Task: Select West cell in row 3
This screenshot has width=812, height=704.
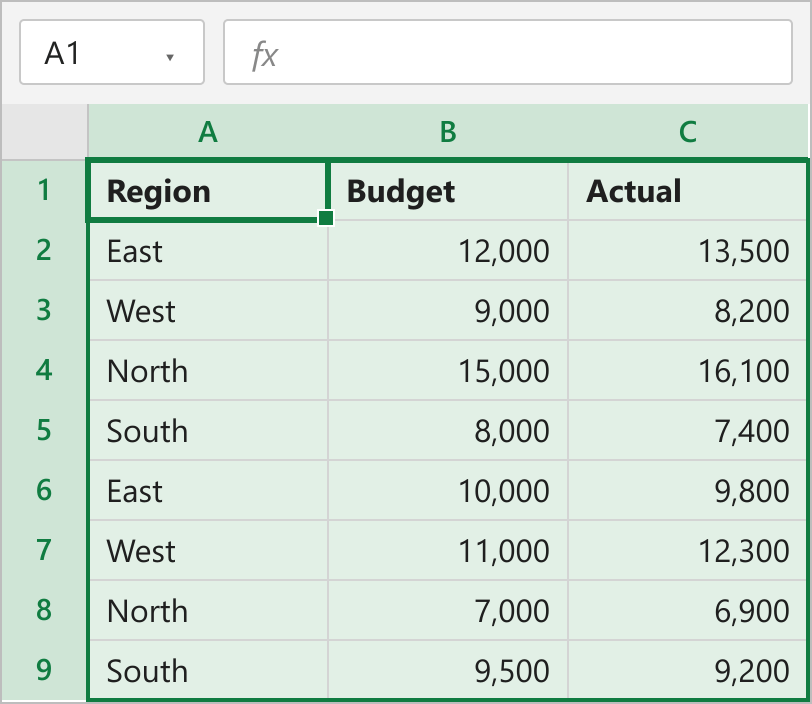Action: coord(209,310)
